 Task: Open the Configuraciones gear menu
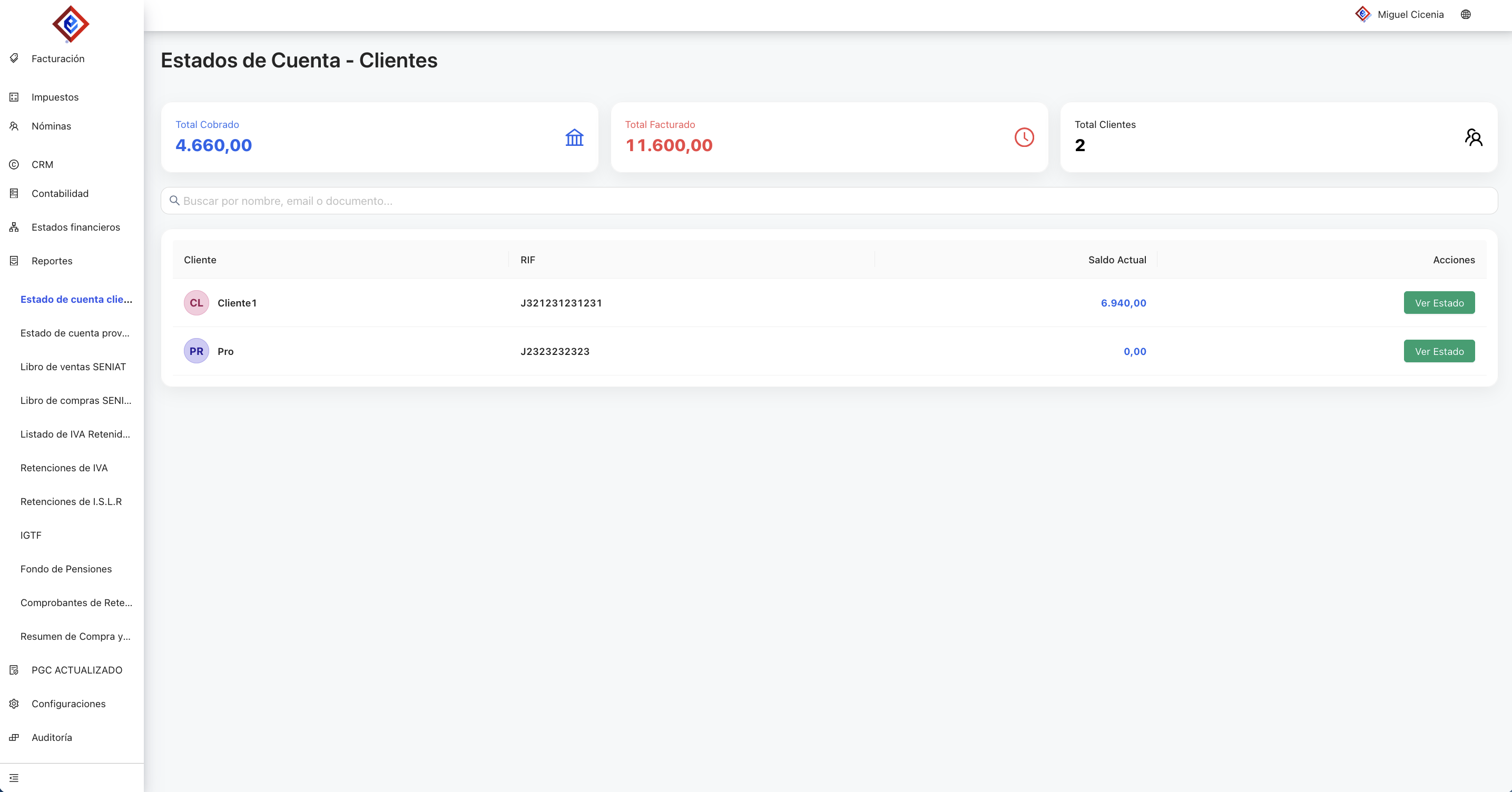[68, 704]
